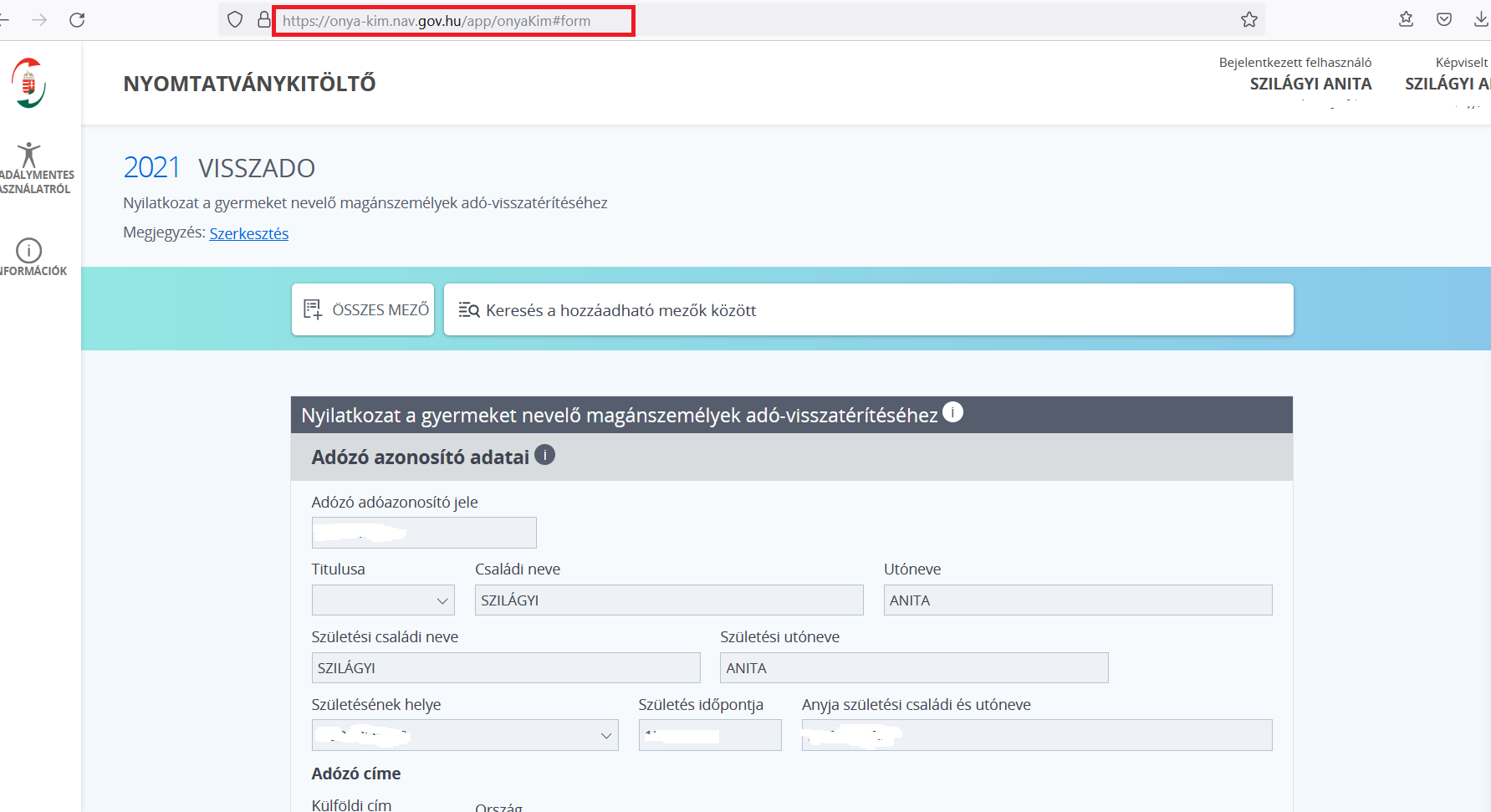Open the accessibility info icon in sidebar
Viewport: 1491px width, 812px height.
click(29, 156)
